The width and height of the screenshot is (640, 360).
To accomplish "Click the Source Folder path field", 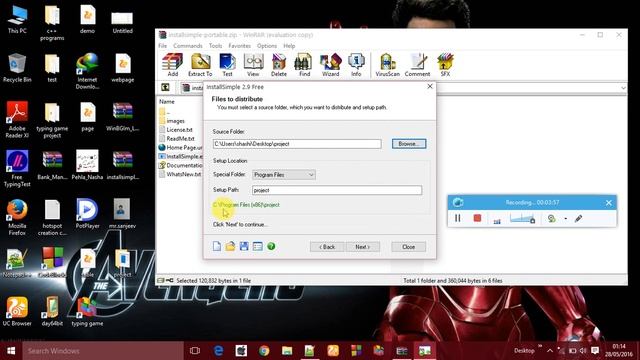I will click(x=297, y=144).
